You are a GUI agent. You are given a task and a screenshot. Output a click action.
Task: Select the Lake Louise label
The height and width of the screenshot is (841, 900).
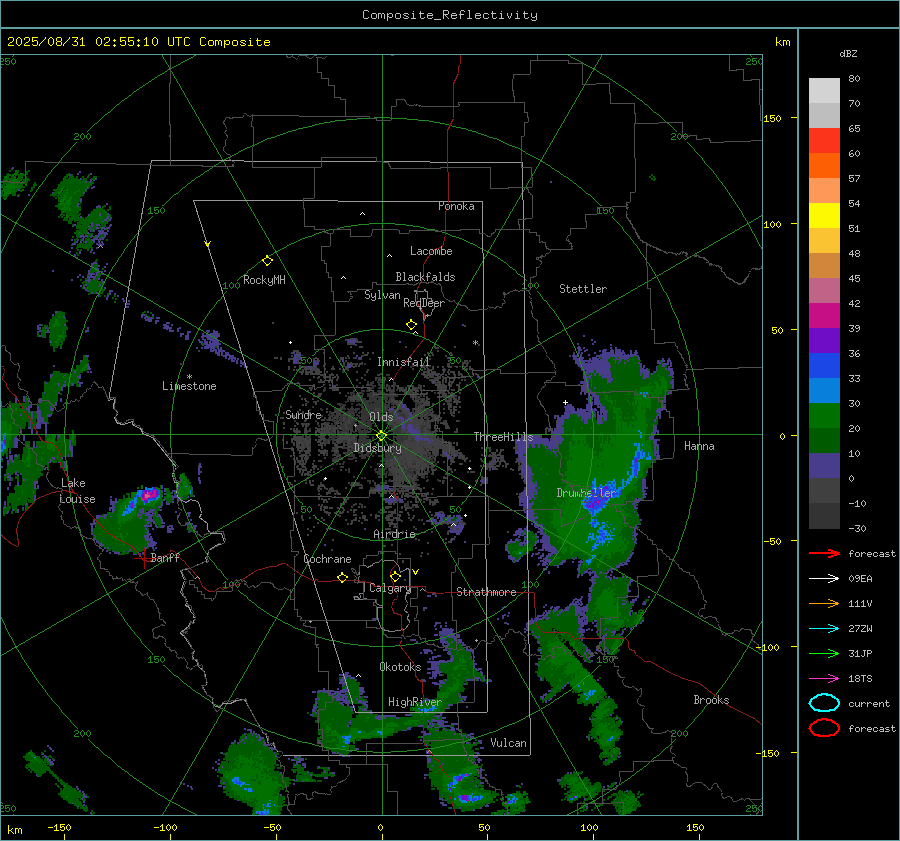coord(77,491)
